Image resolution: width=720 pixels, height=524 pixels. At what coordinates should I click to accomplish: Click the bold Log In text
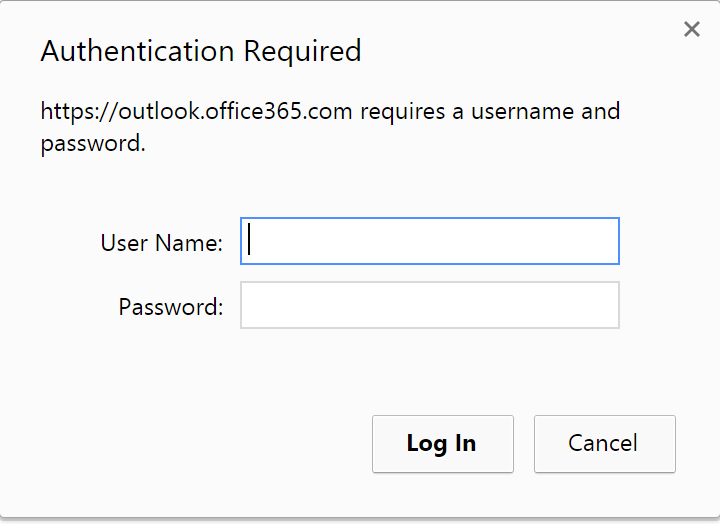point(442,443)
